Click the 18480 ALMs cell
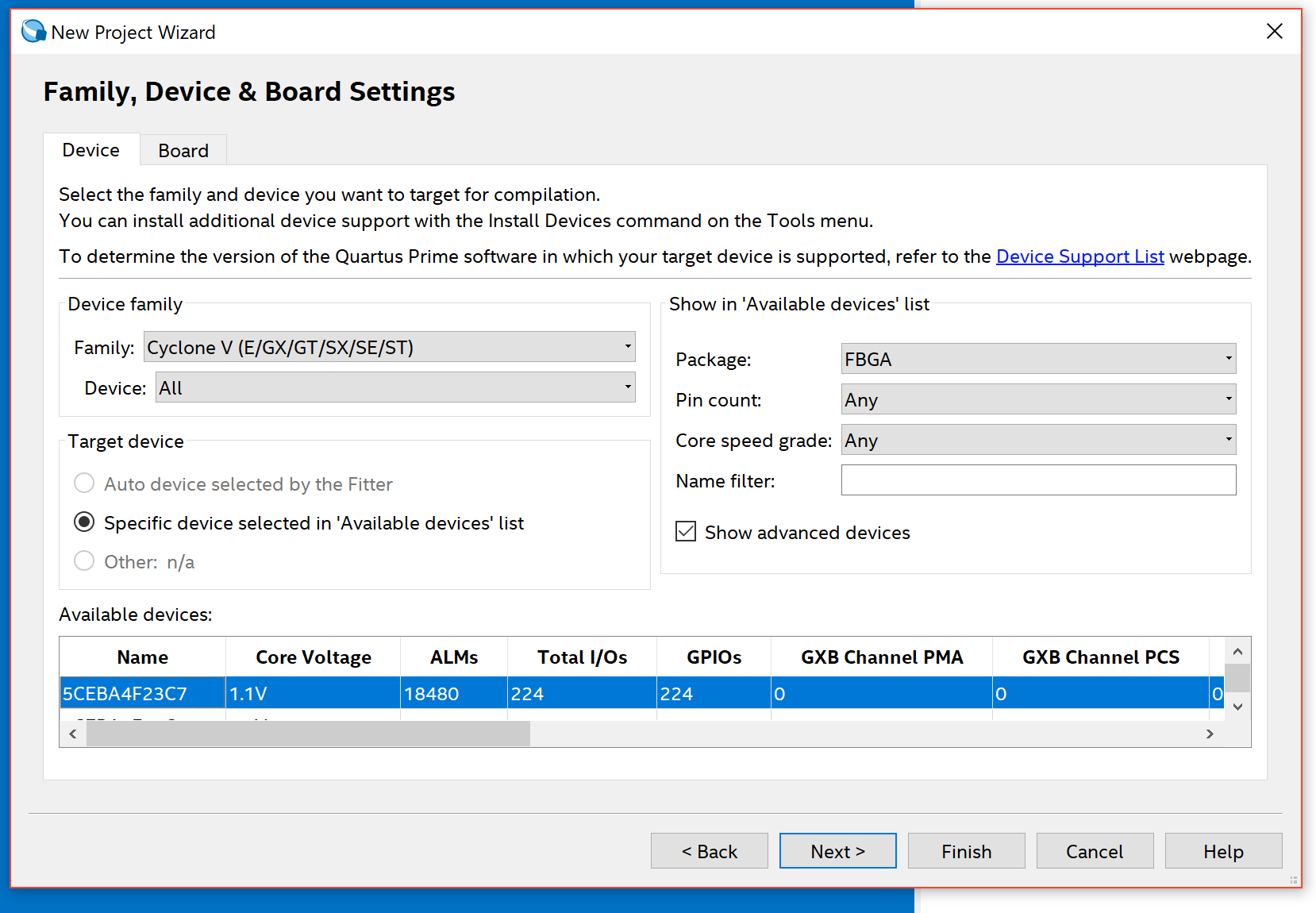 pos(454,694)
